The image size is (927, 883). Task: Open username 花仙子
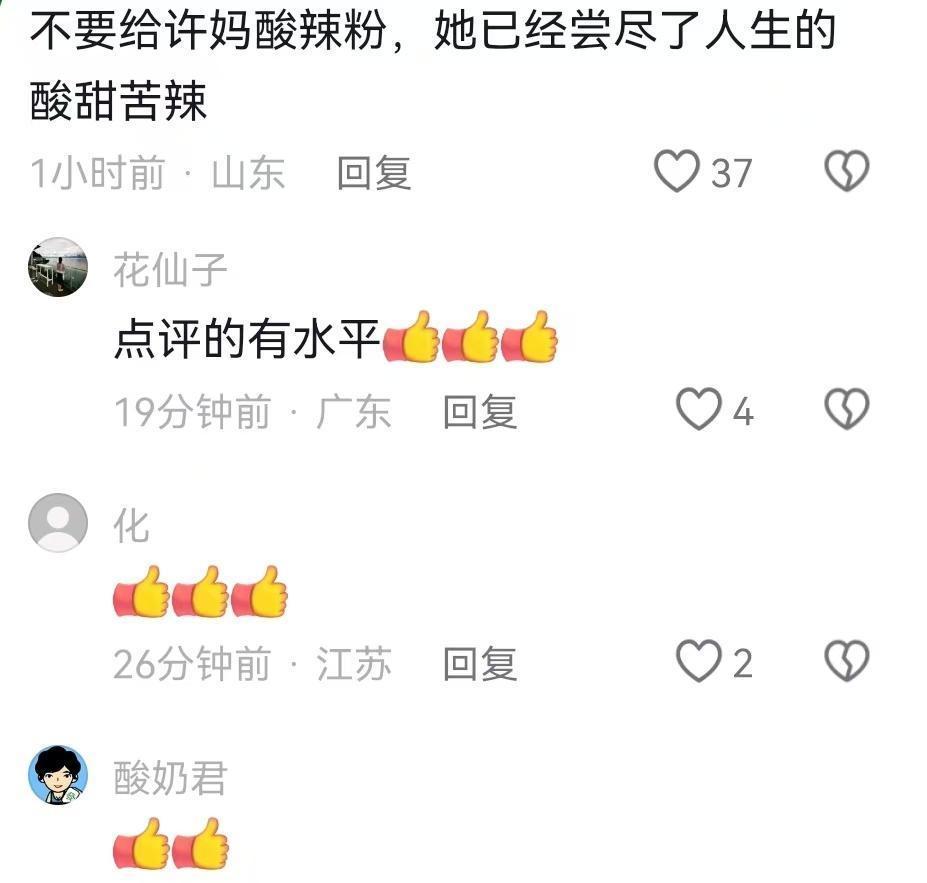[170, 270]
